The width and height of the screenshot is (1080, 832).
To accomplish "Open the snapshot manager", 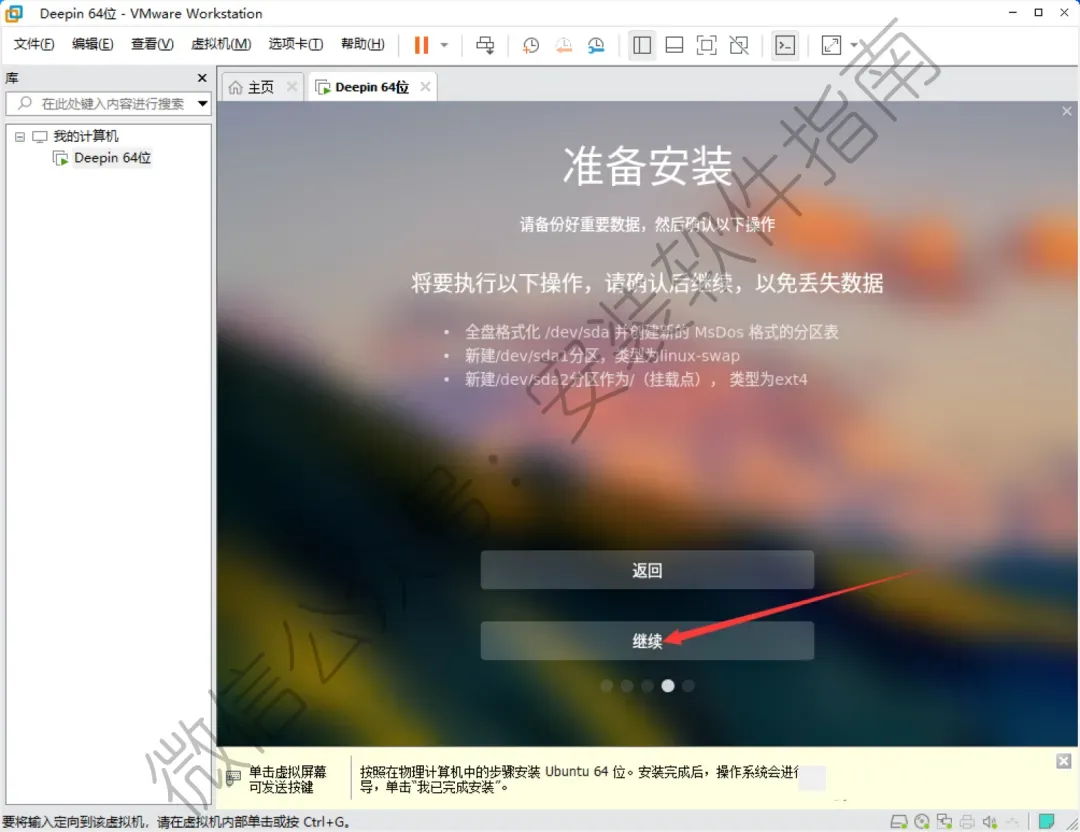I will point(596,45).
